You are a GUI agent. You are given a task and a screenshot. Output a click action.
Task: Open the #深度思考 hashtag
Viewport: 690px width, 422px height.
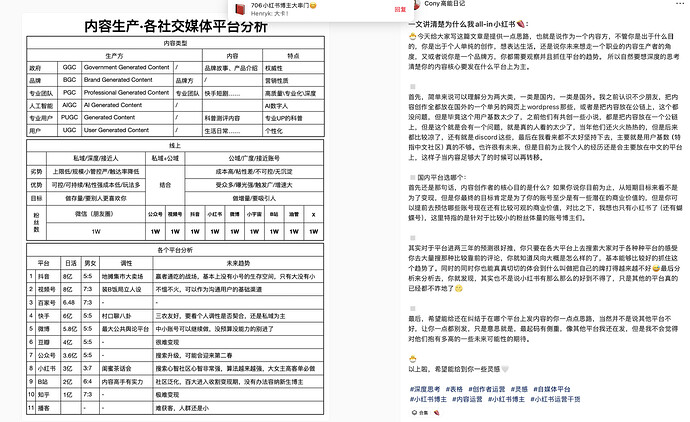(425, 389)
